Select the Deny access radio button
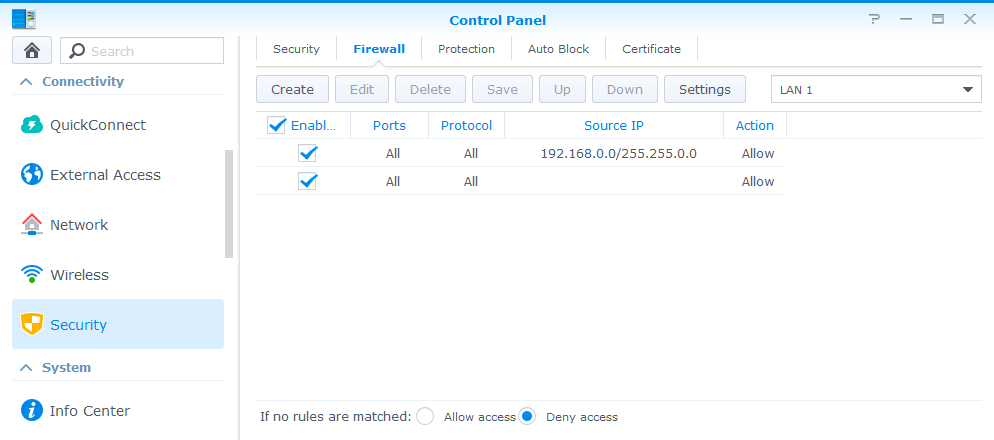 tap(527, 416)
